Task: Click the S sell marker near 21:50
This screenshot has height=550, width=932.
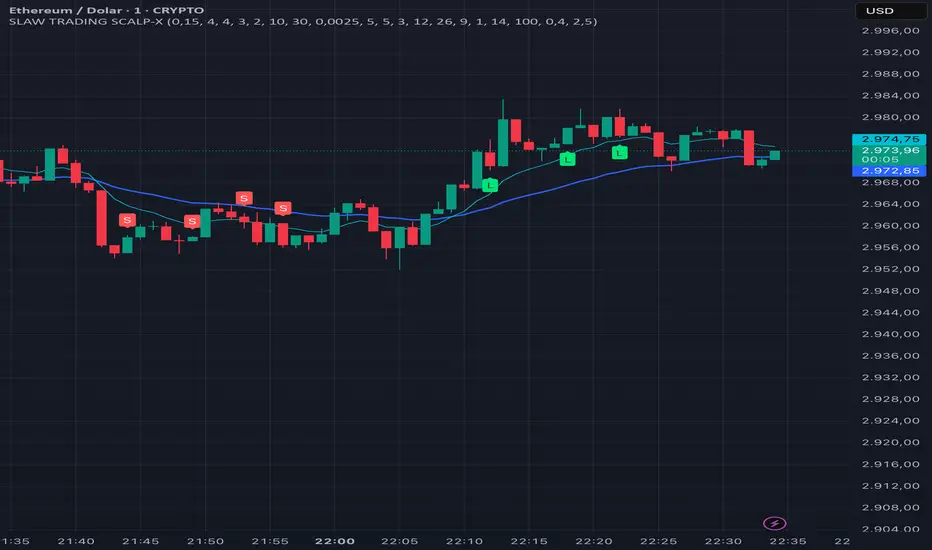Action: pos(191,222)
